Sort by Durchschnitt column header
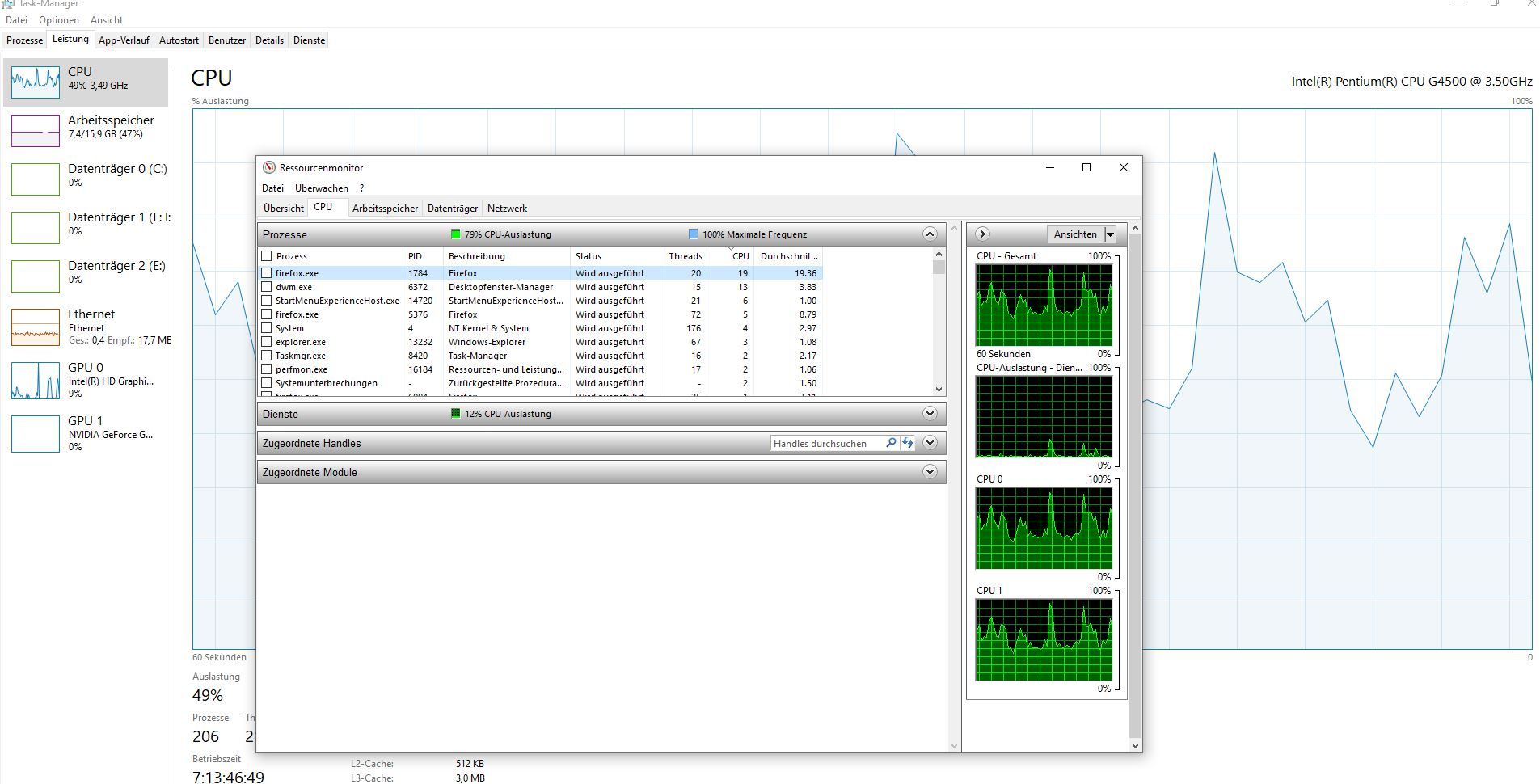 tap(789, 256)
